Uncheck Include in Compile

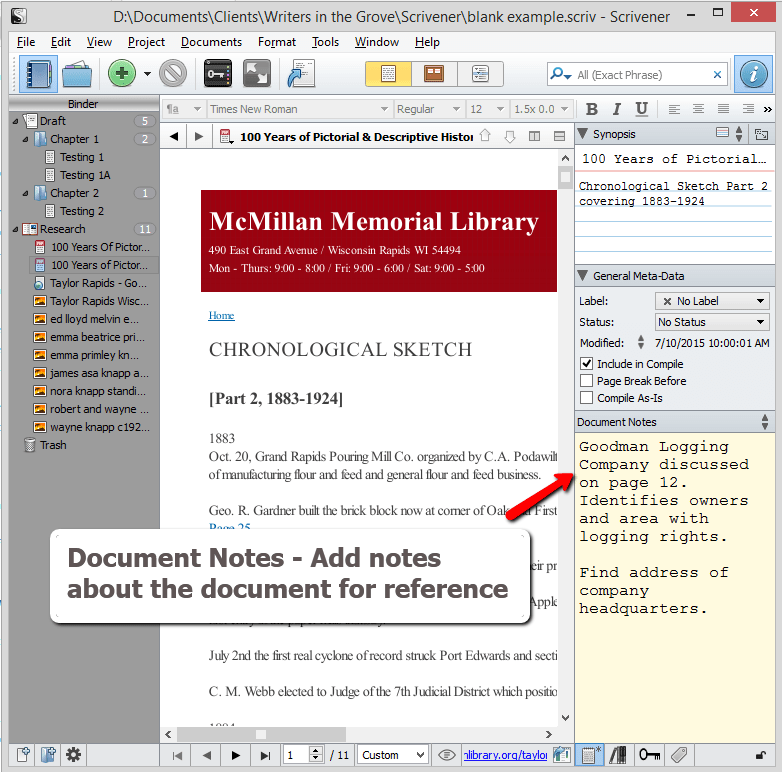pyautogui.click(x=586, y=364)
